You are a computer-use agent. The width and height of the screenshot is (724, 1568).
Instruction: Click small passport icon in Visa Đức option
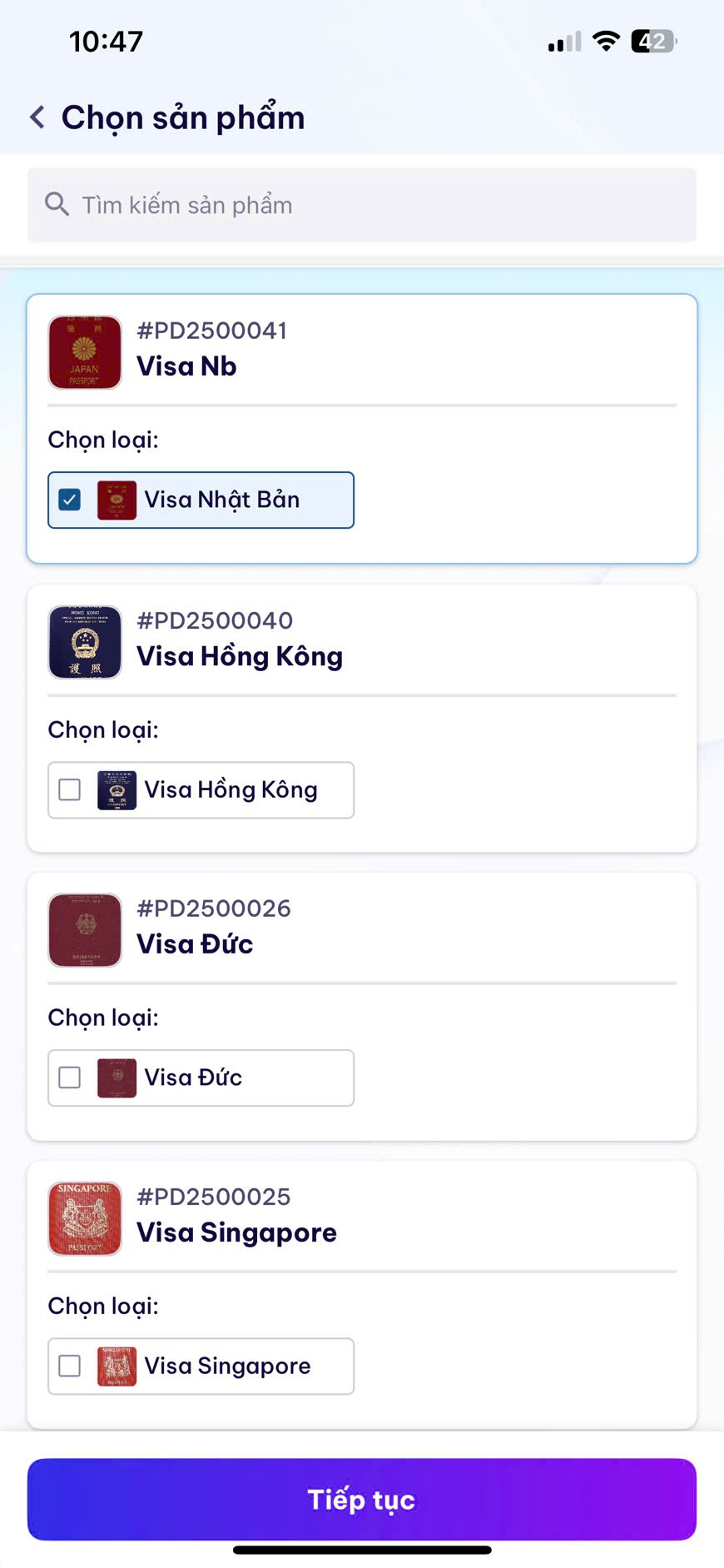117,1078
